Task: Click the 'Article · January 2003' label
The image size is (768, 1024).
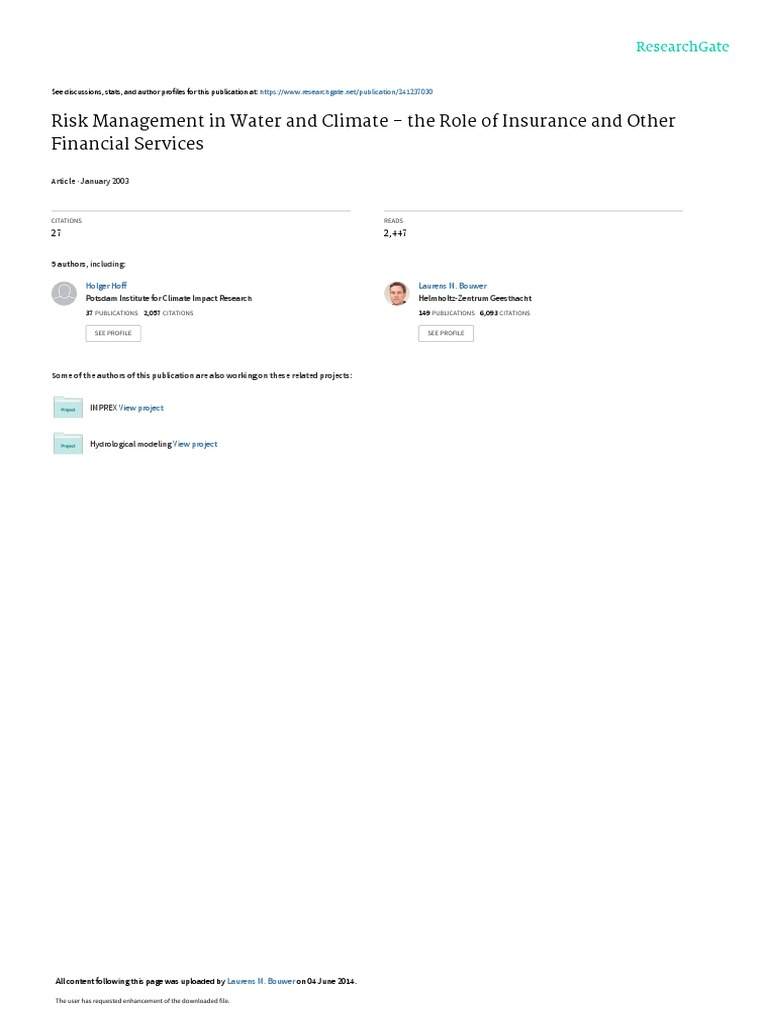Action: [90, 181]
